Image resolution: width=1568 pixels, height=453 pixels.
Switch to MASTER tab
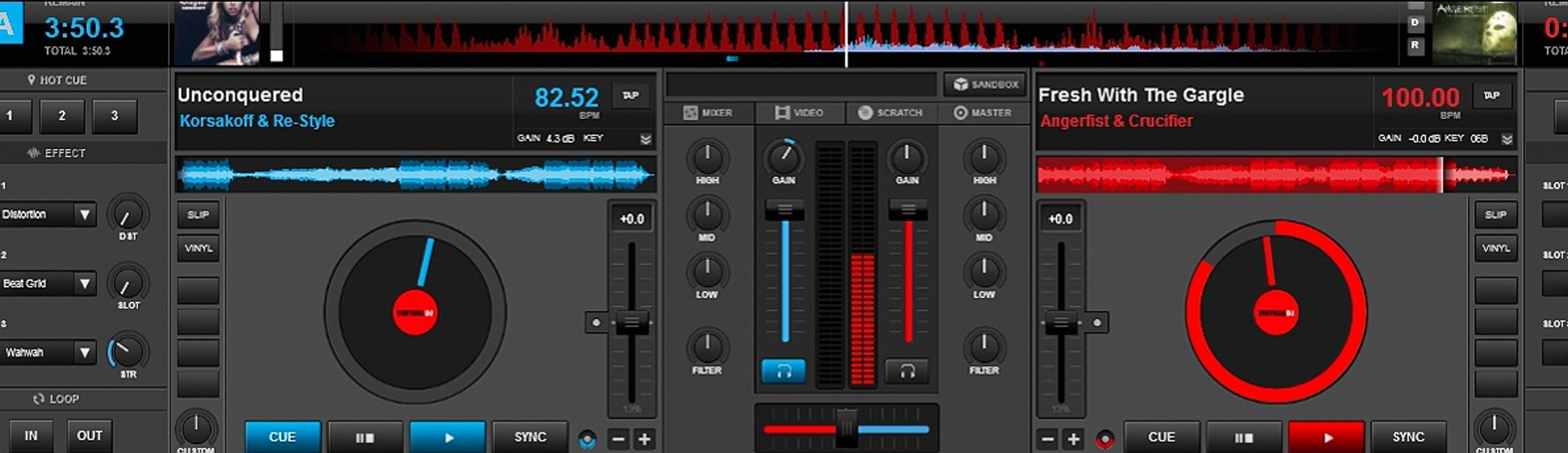pyautogui.click(x=983, y=113)
